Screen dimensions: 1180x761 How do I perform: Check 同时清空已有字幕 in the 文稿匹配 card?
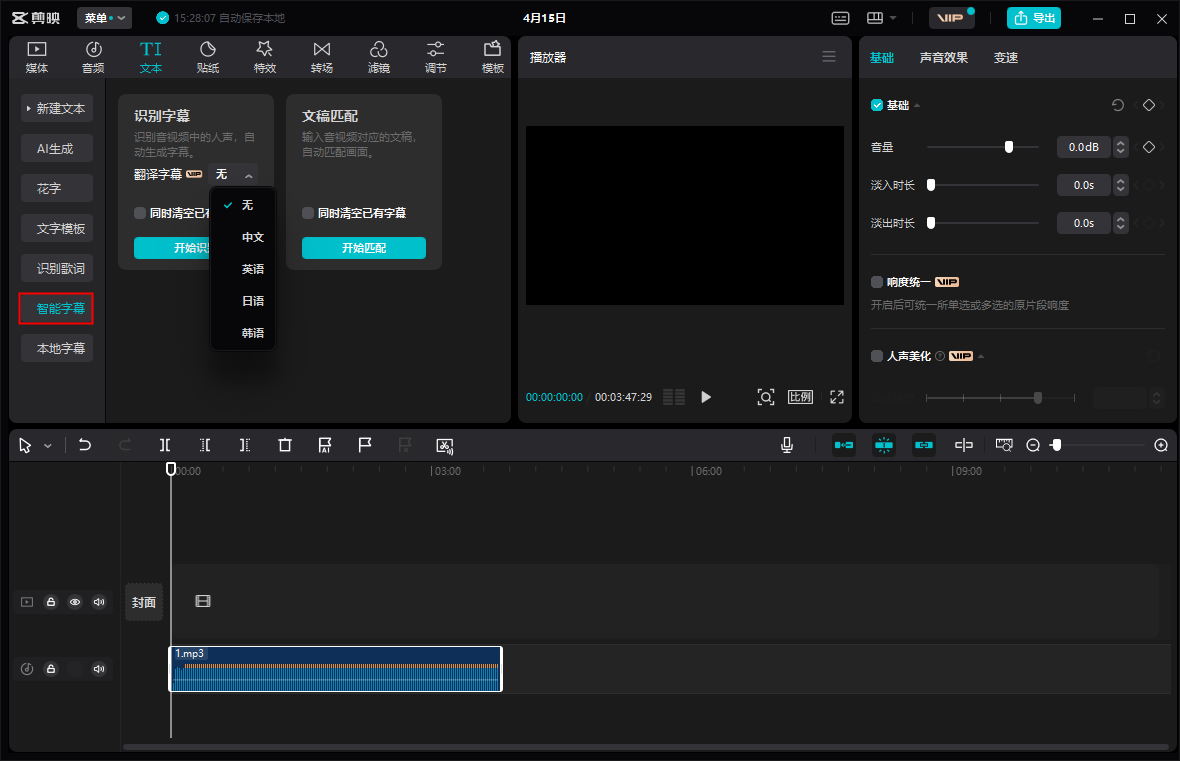point(308,213)
